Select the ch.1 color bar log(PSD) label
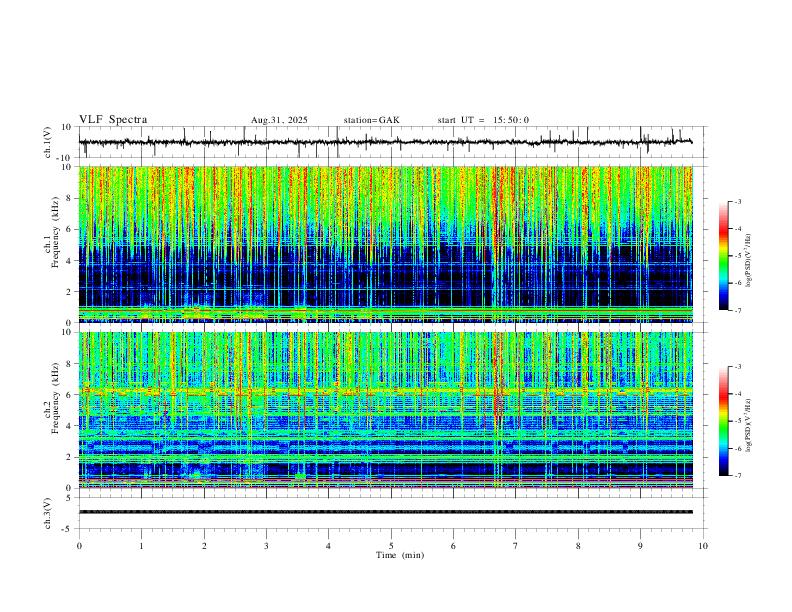 (x=748, y=261)
